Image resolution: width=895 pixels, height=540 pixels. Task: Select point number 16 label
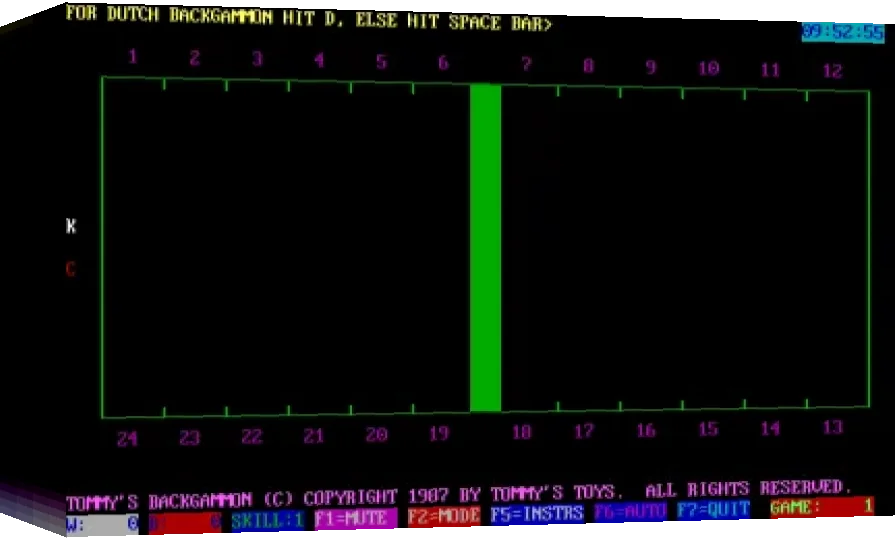[x=646, y=430]
